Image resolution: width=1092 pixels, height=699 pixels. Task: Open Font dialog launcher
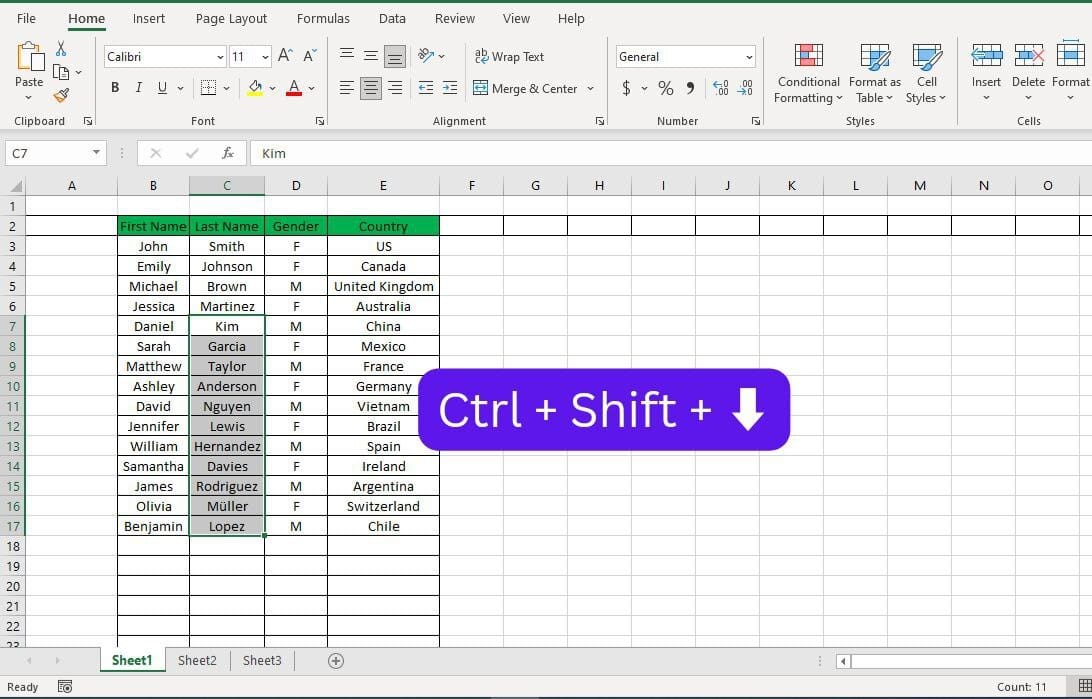[320, 121]
